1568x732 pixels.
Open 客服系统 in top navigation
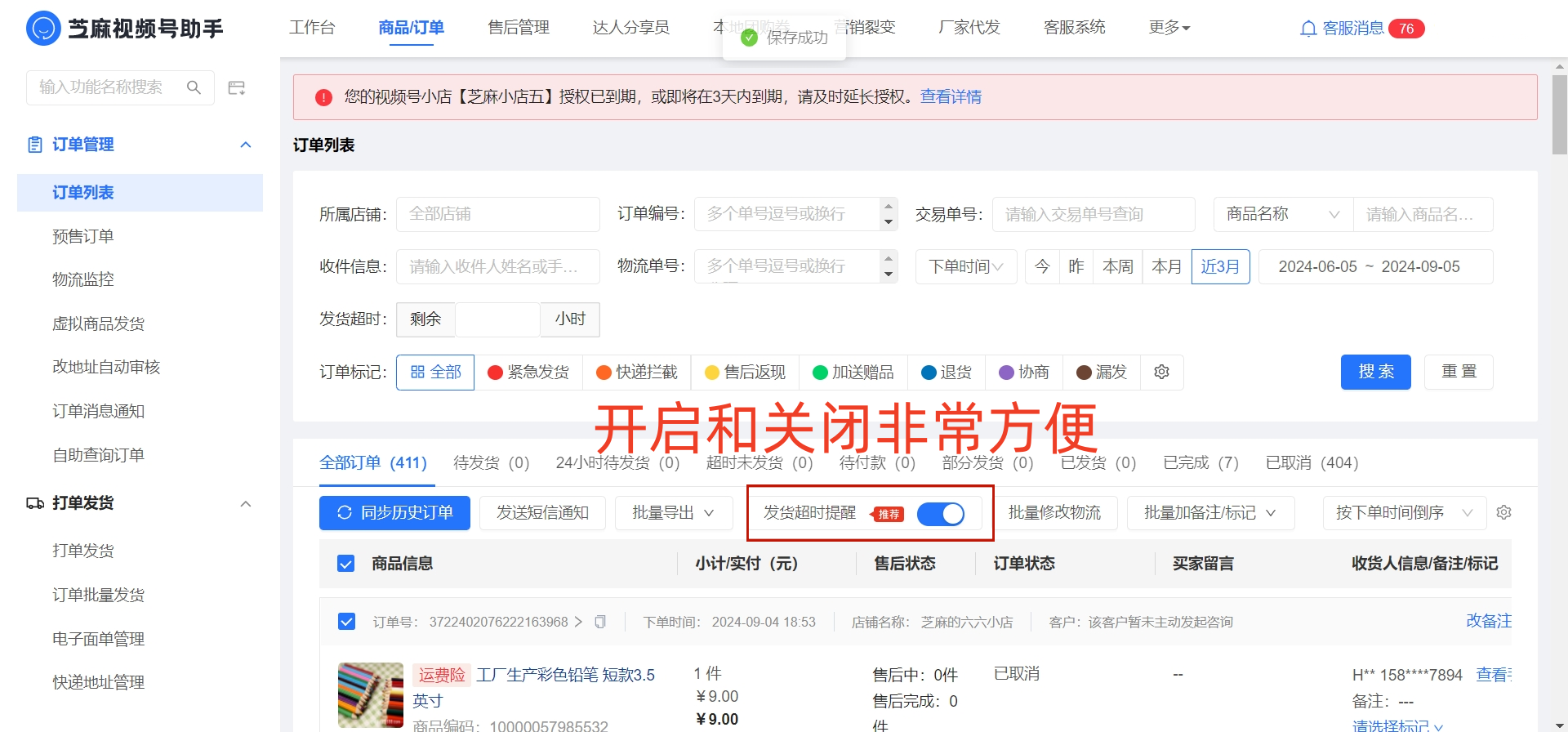(x=1075, y=28)
